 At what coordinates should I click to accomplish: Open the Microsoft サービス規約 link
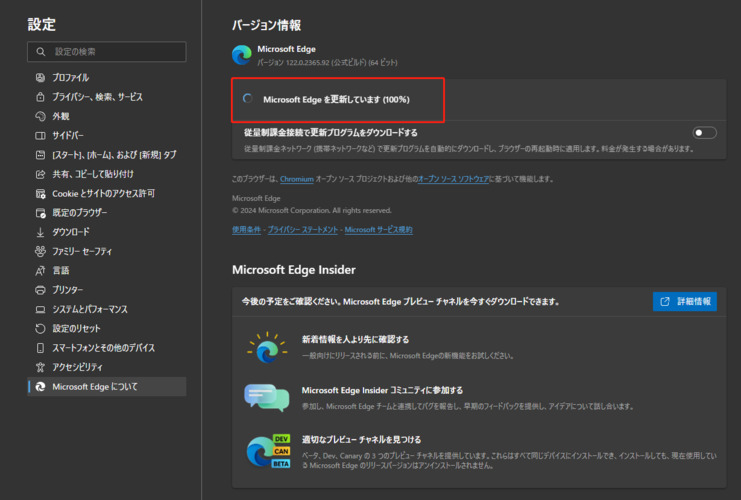(x=379, y=230)
